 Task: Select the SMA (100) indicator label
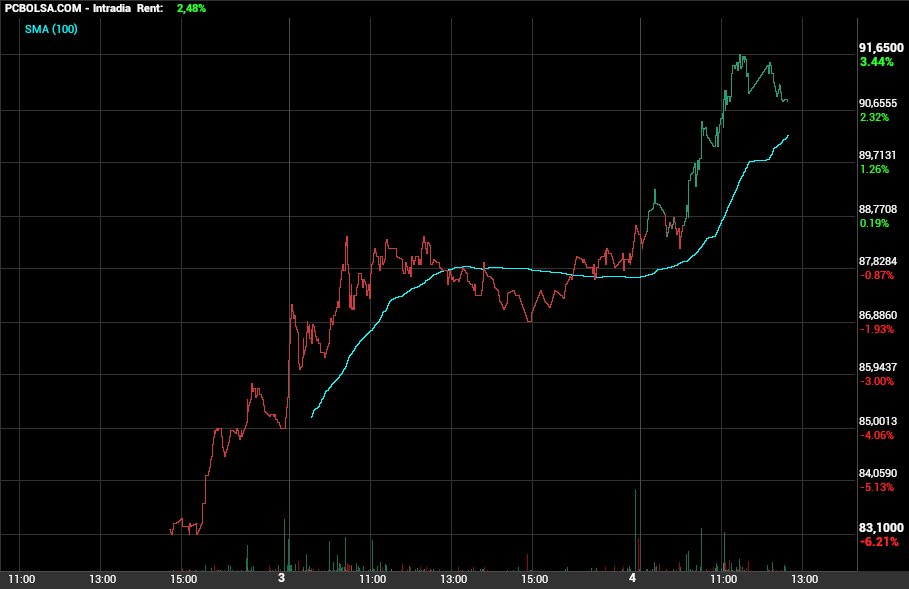point(51,29)
